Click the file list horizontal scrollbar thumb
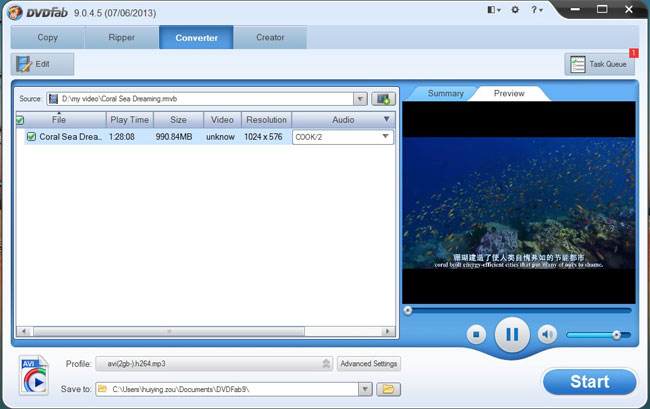650x409 pixels. 169,332
